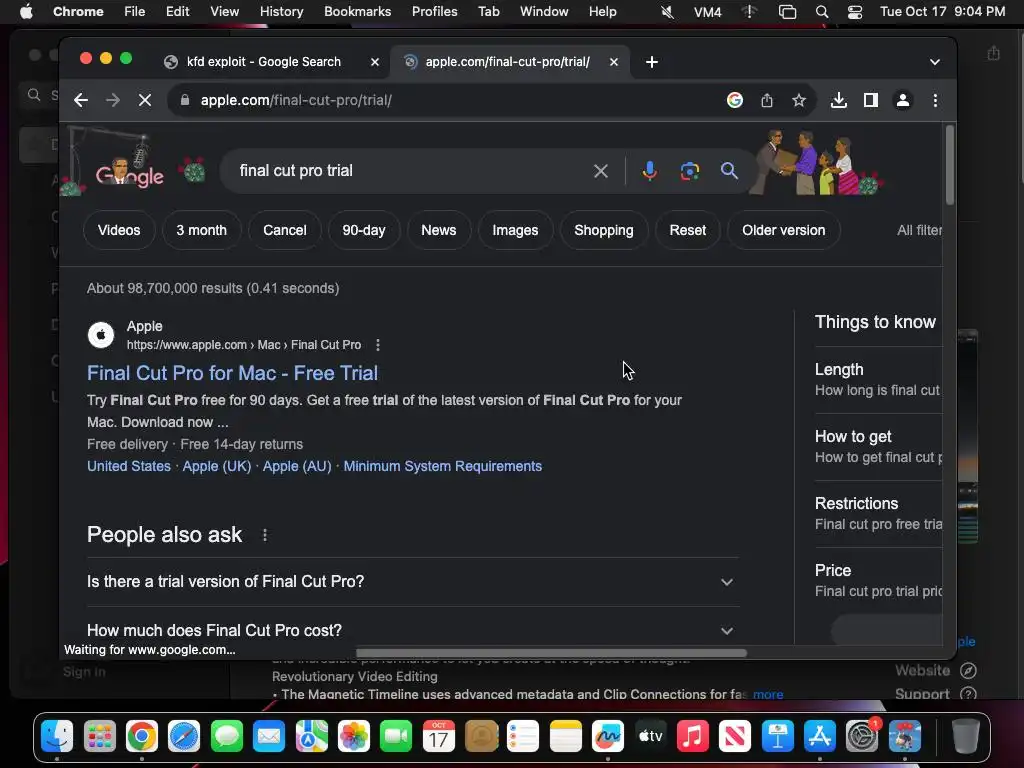Select the Older version filter chip
1024x768 pixels.
tap(784, 231)
